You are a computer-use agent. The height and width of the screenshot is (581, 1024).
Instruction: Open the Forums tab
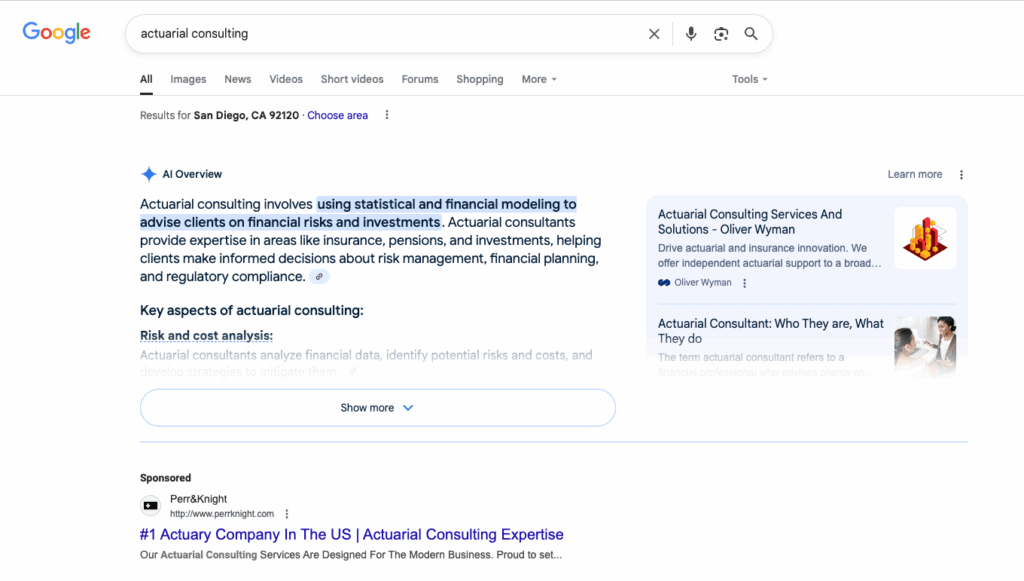(420, 80)
